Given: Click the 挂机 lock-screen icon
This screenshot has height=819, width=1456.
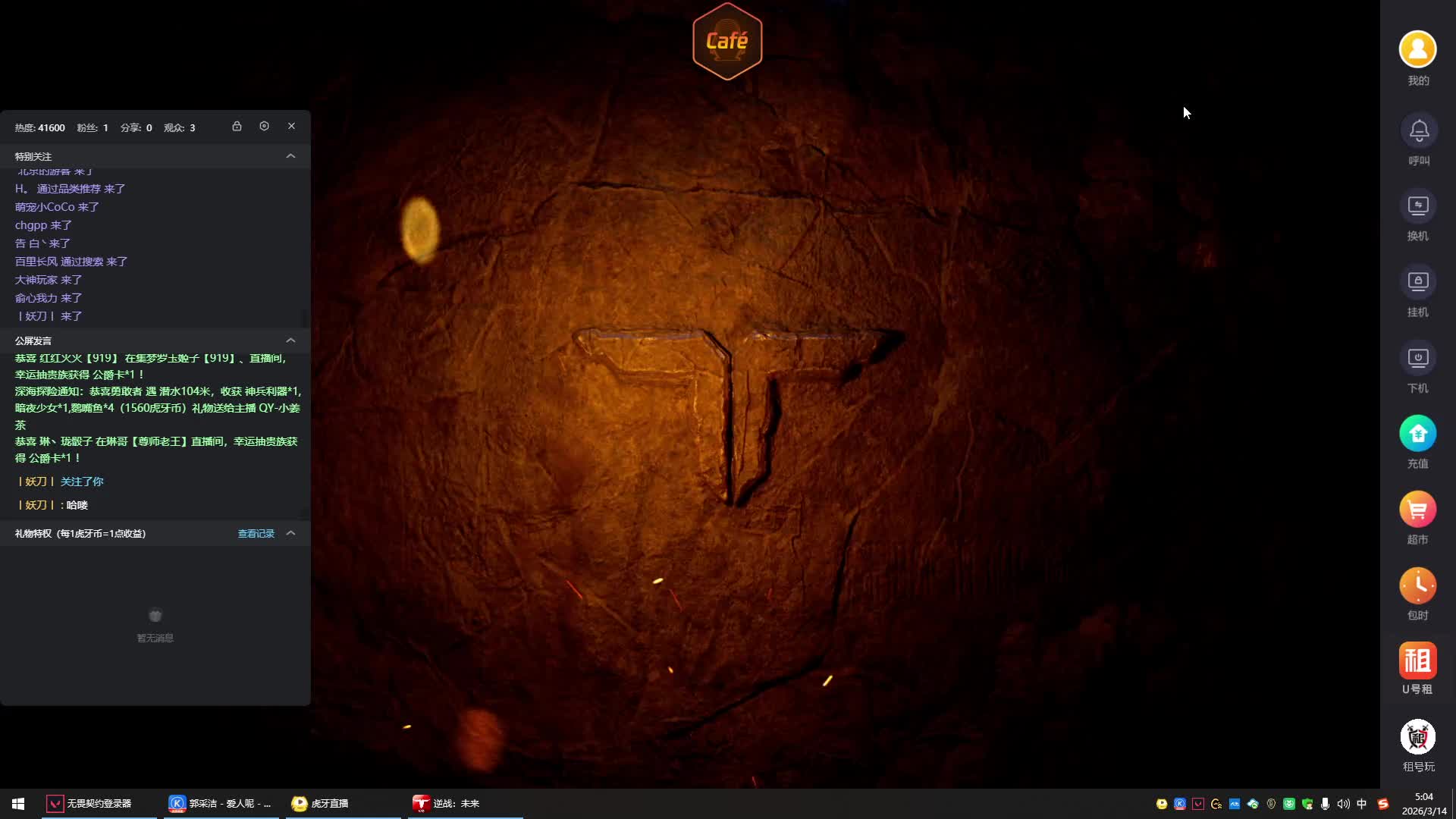Looking at the screenshot, I should [x=1417, y=282].
